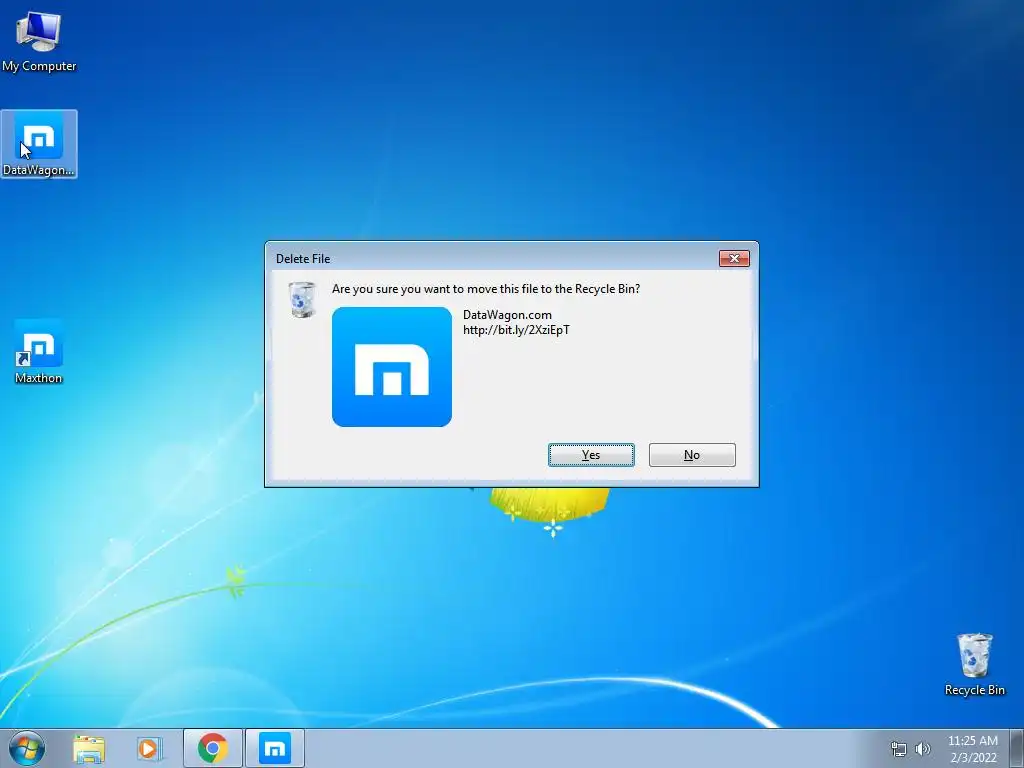Click the network icon in the system tray
The width and height of the screenshot is (1024, 768).
899,749
